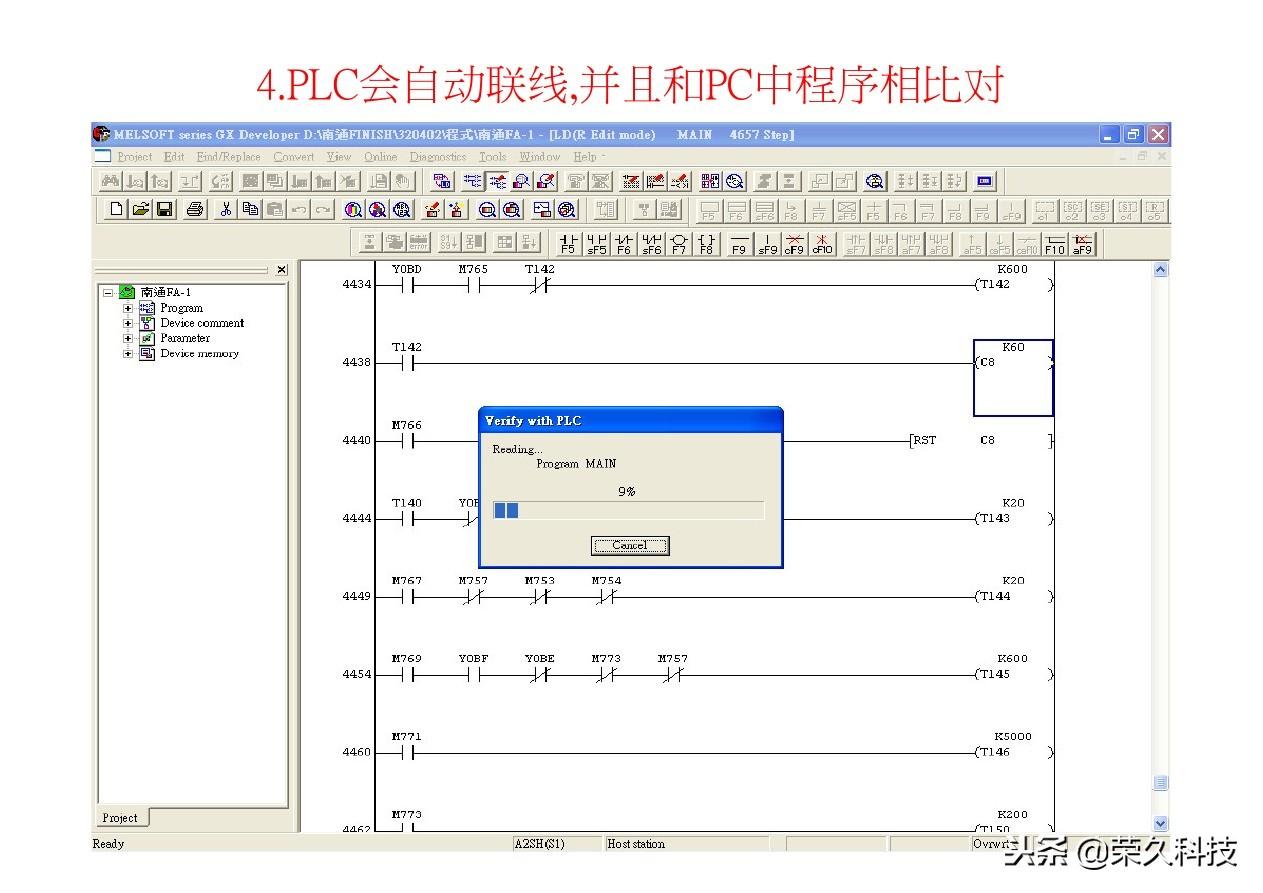Close the project tree panel
The image size is (1263, 893).
coord(281,270)
